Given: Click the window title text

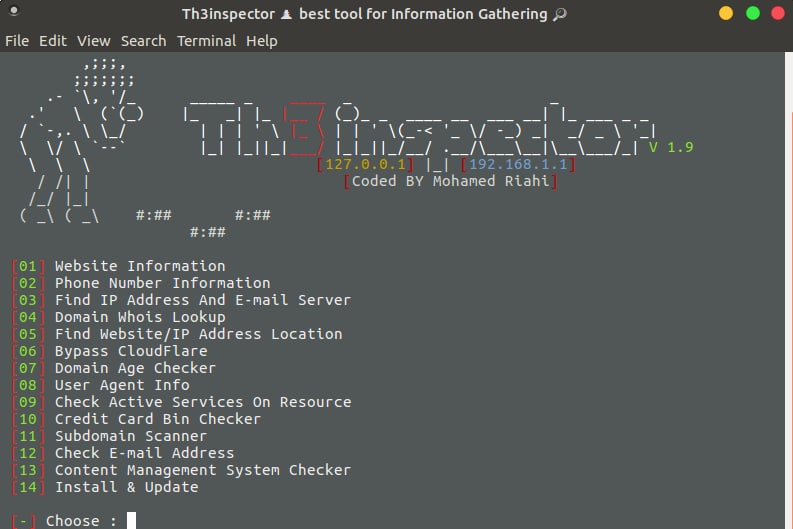Looking at the screenshot, I should pyautogui.click(x=374, y=14).
